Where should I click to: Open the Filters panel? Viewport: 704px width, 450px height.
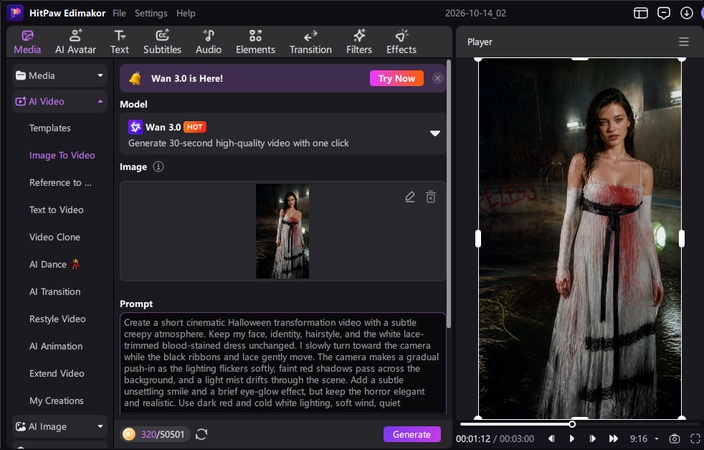(x=359, y=42)
